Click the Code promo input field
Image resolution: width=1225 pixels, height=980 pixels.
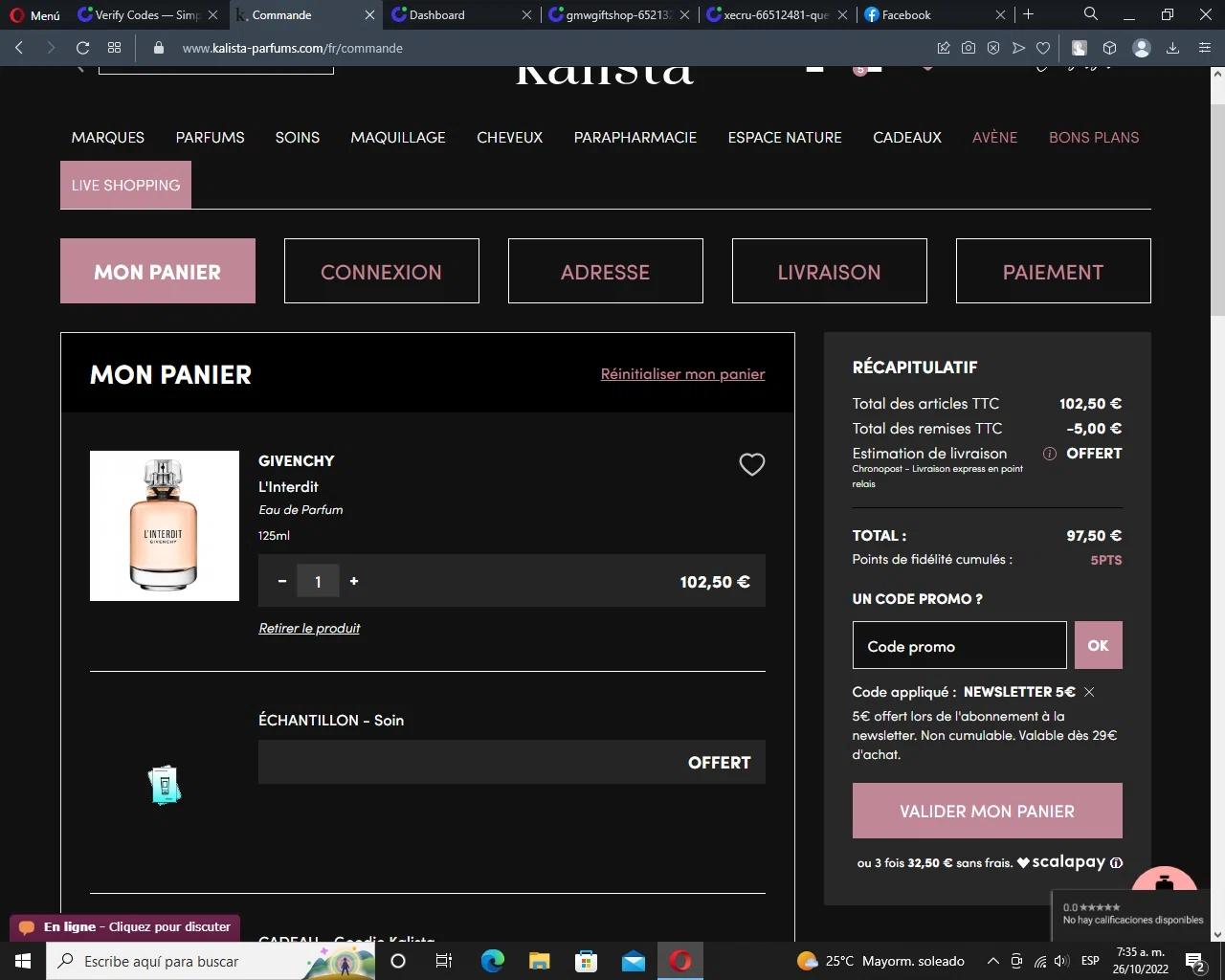[960, 645]
